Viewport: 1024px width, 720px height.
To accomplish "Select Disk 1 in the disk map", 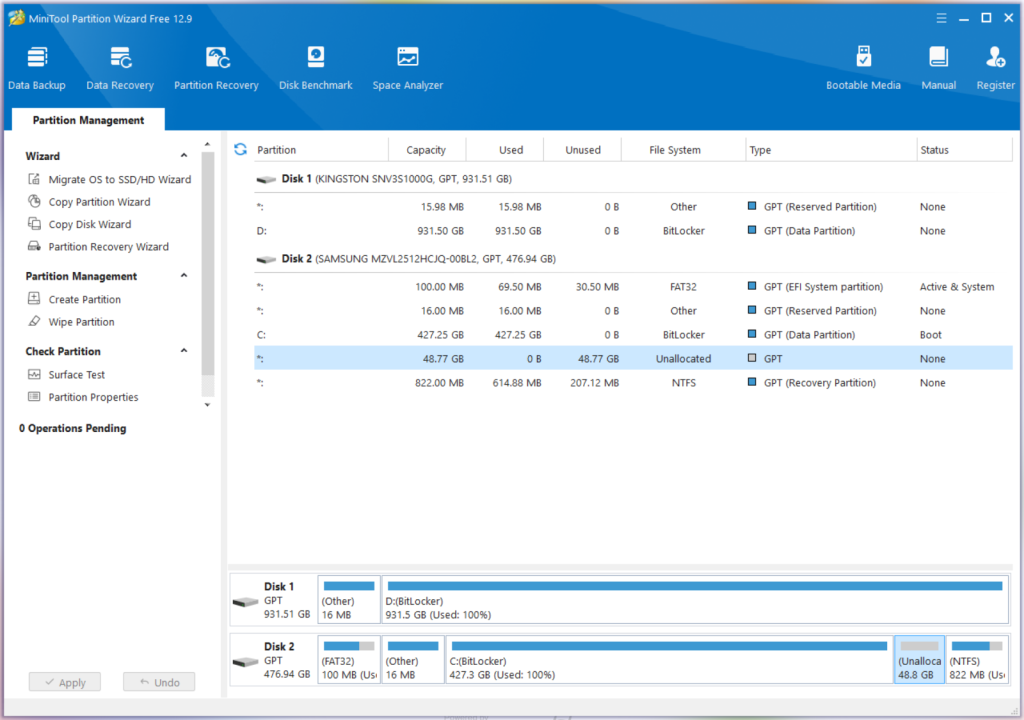I will (274, 600).
